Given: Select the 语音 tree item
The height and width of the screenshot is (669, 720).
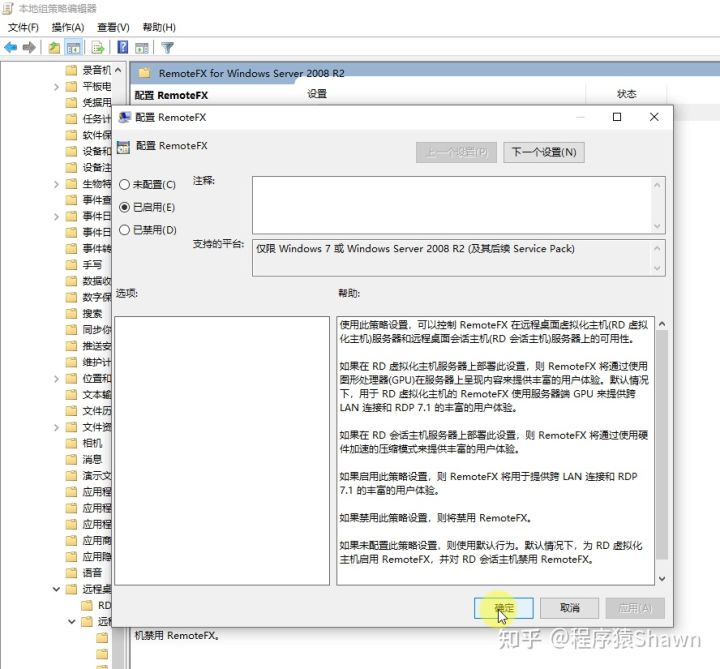Looking at the screenshot, I should coord(92,573).
